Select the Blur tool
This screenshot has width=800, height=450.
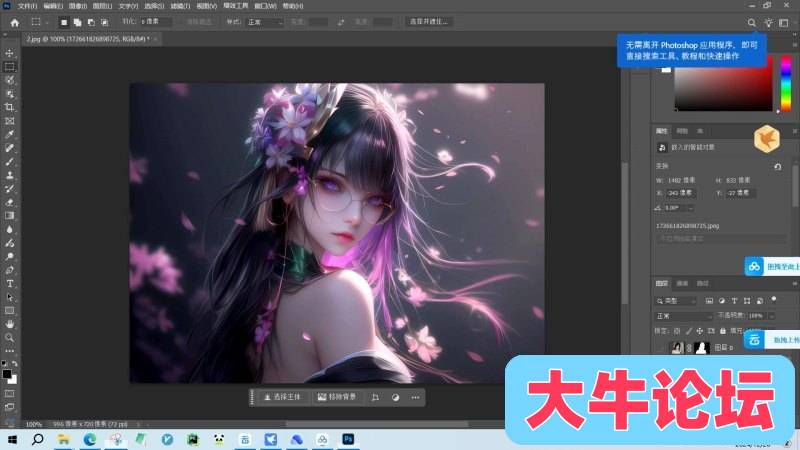pyautogui.click(x=9, y=230)
